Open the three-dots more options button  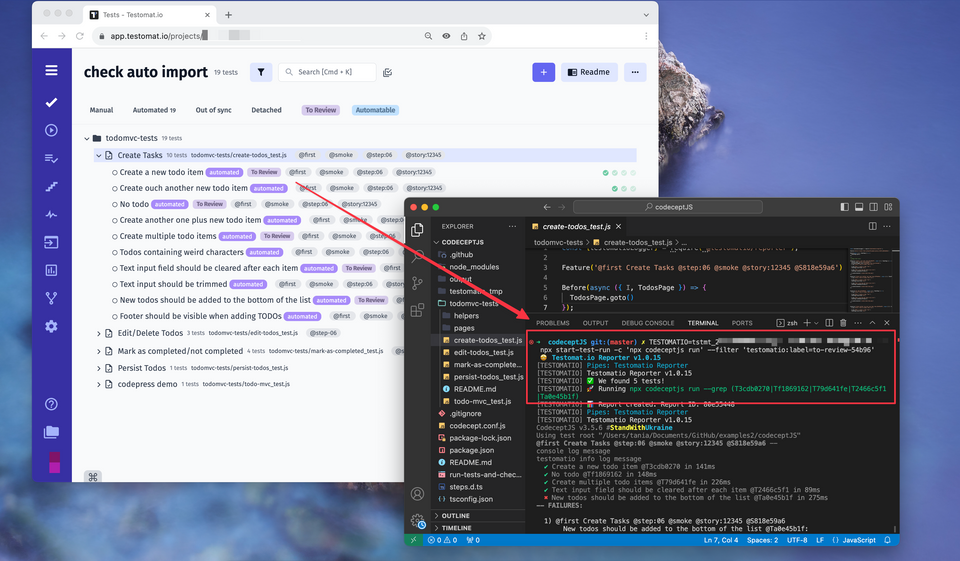pyautogui.click(x=635, y=72)
